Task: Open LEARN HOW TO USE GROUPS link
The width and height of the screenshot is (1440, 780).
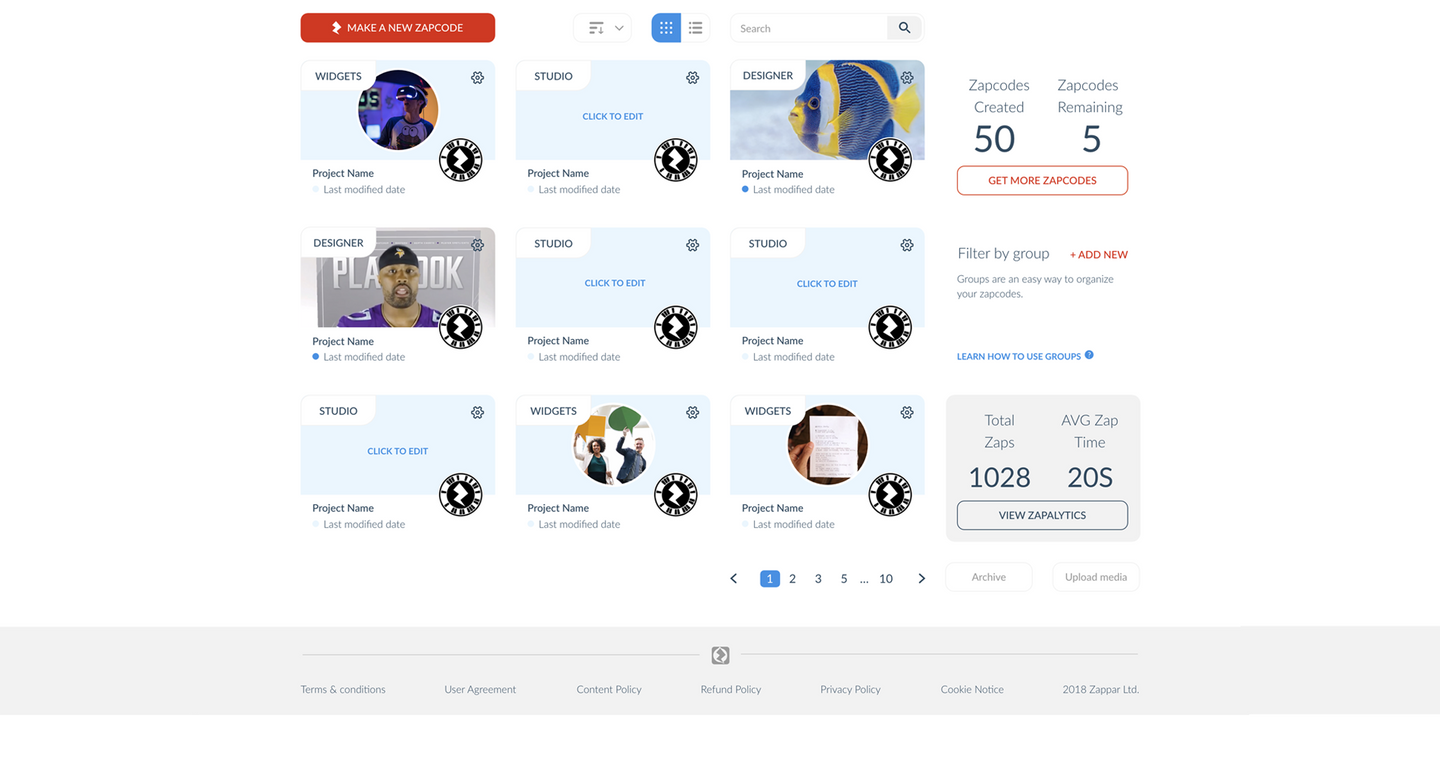Action: click(1018, 356)
